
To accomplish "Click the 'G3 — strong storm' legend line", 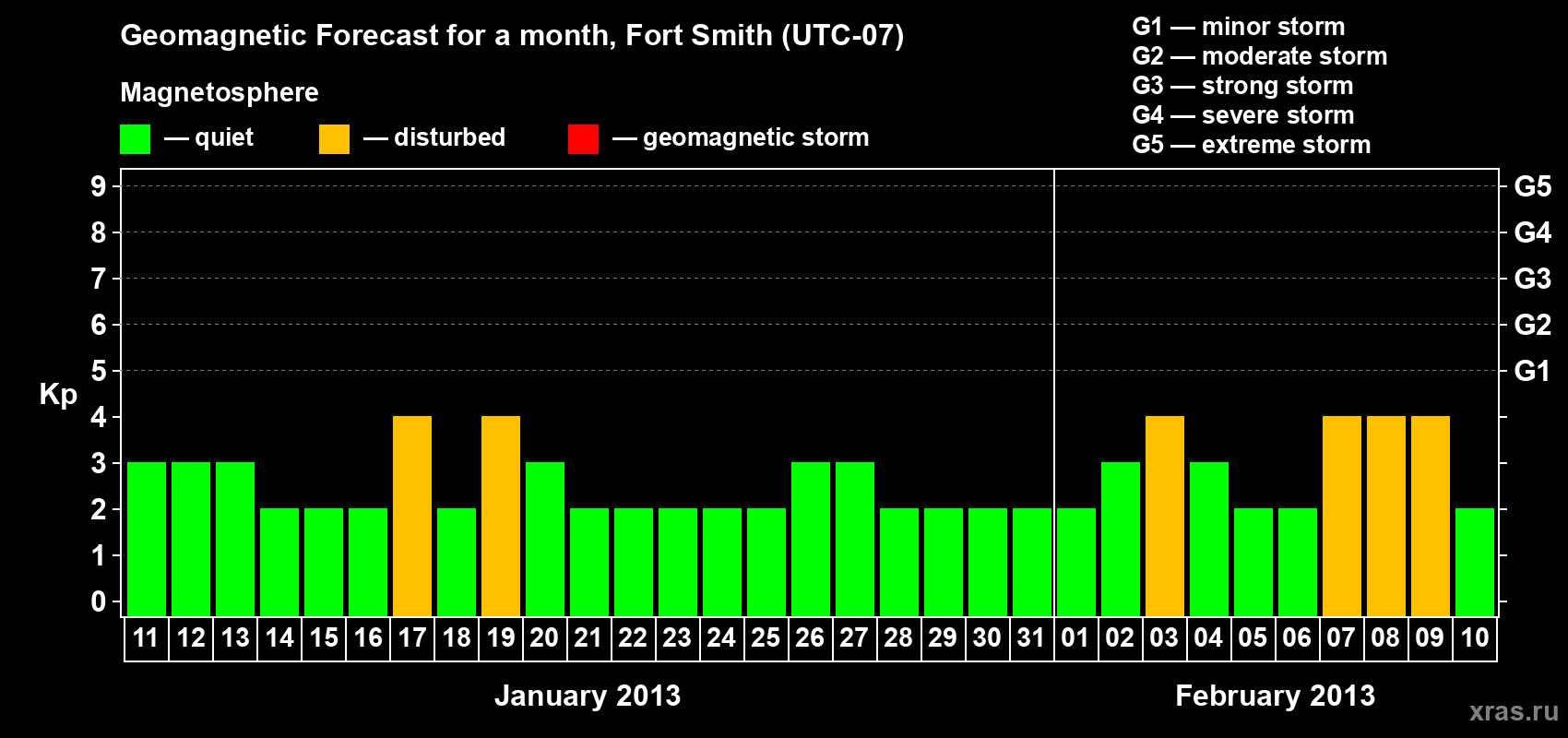I will [1242, 86].
